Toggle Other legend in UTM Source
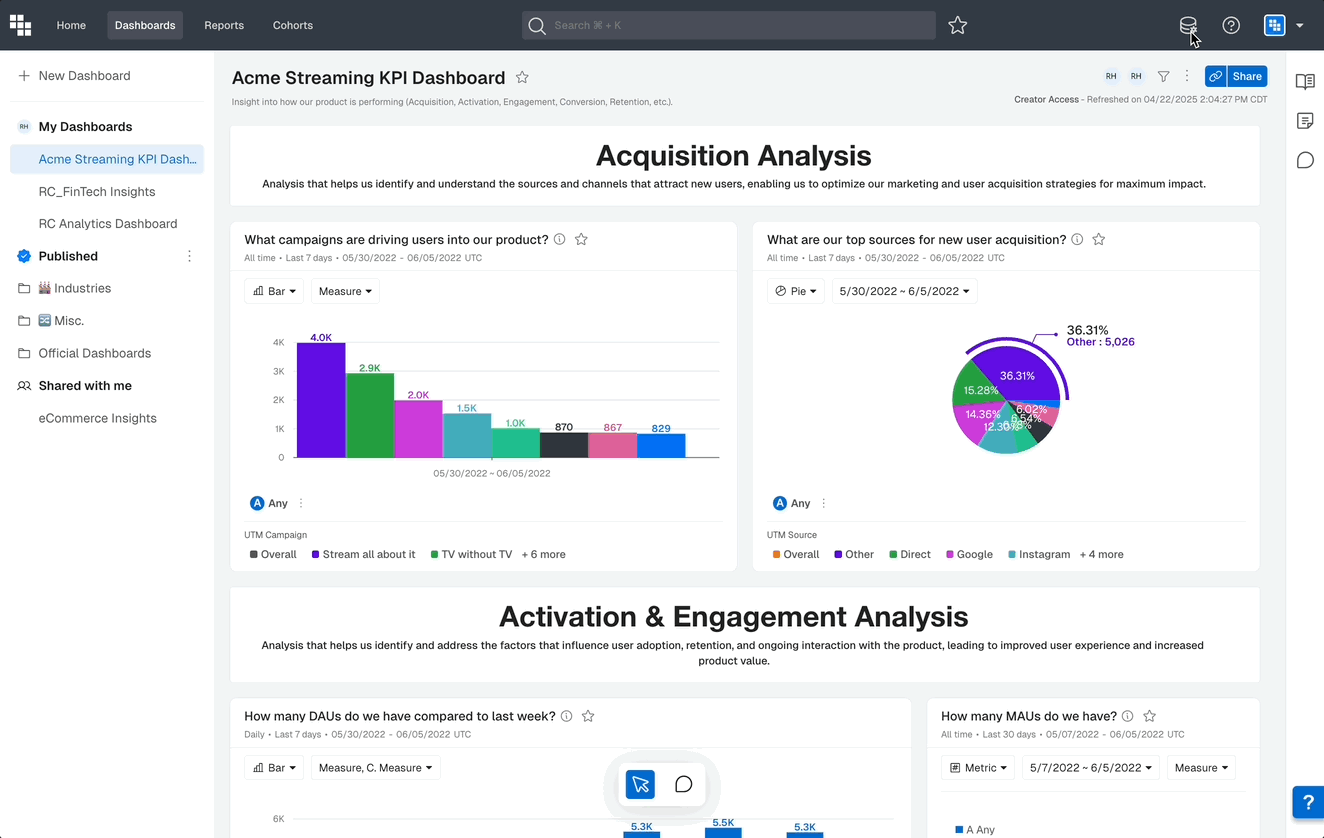Viewport: 1324px width, 838px height. (x=854, y=554)
